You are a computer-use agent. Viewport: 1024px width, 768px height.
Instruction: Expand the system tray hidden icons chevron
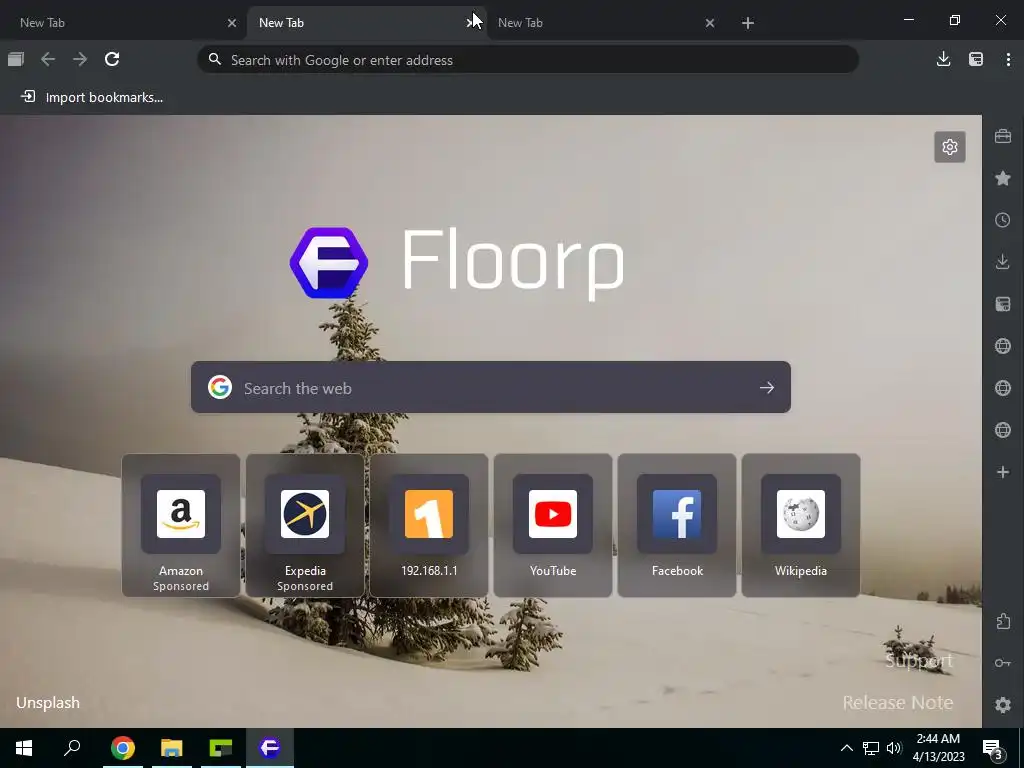[846, 748]
